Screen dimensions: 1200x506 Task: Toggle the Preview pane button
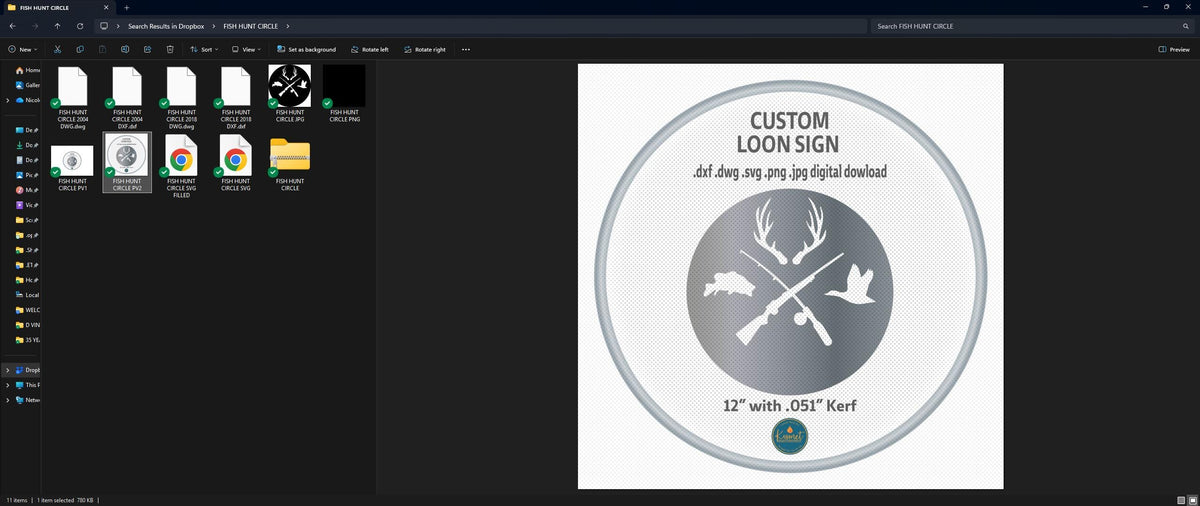pyautogui.click(x=1174, y=49)
